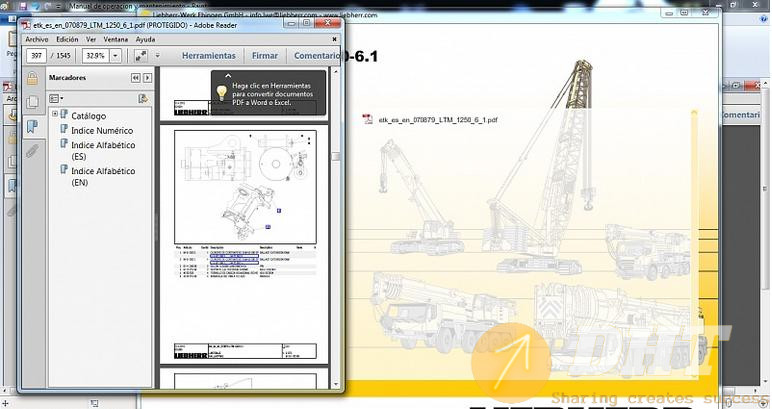
Task: Open the Ventana menu
Action: (116, 39)
